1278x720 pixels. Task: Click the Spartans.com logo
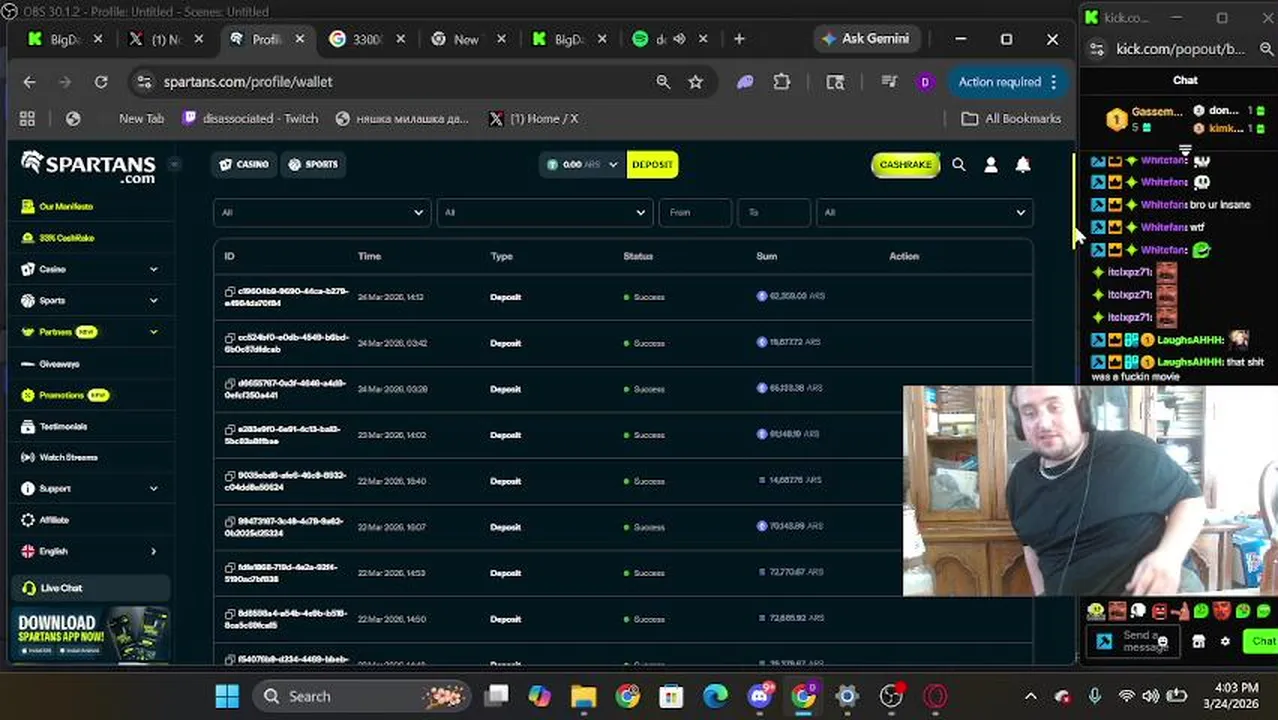[88, 166]
